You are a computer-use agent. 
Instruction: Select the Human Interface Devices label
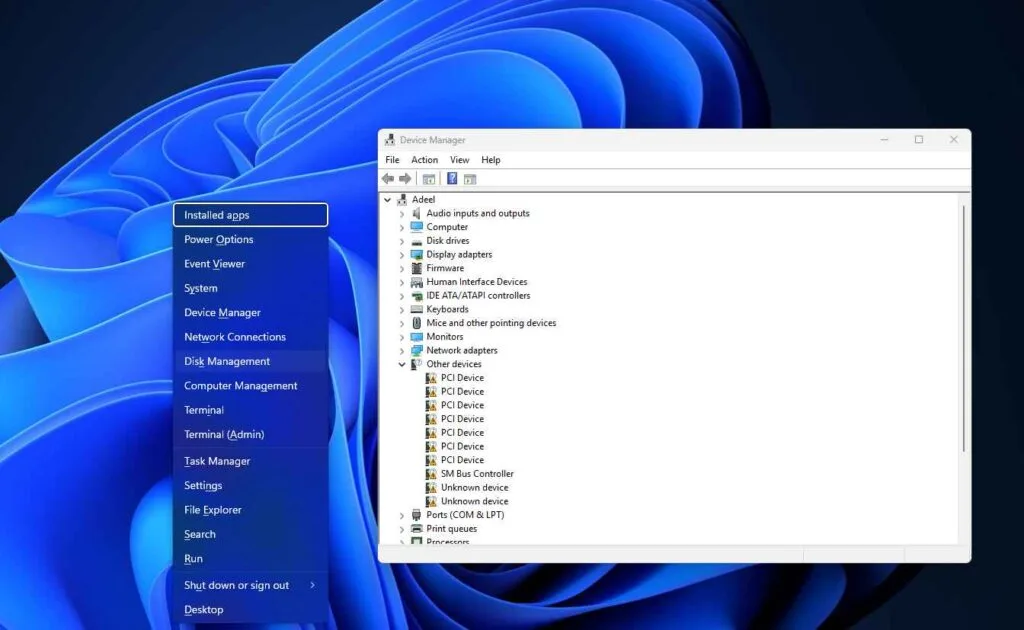click(x=477, y=282)
